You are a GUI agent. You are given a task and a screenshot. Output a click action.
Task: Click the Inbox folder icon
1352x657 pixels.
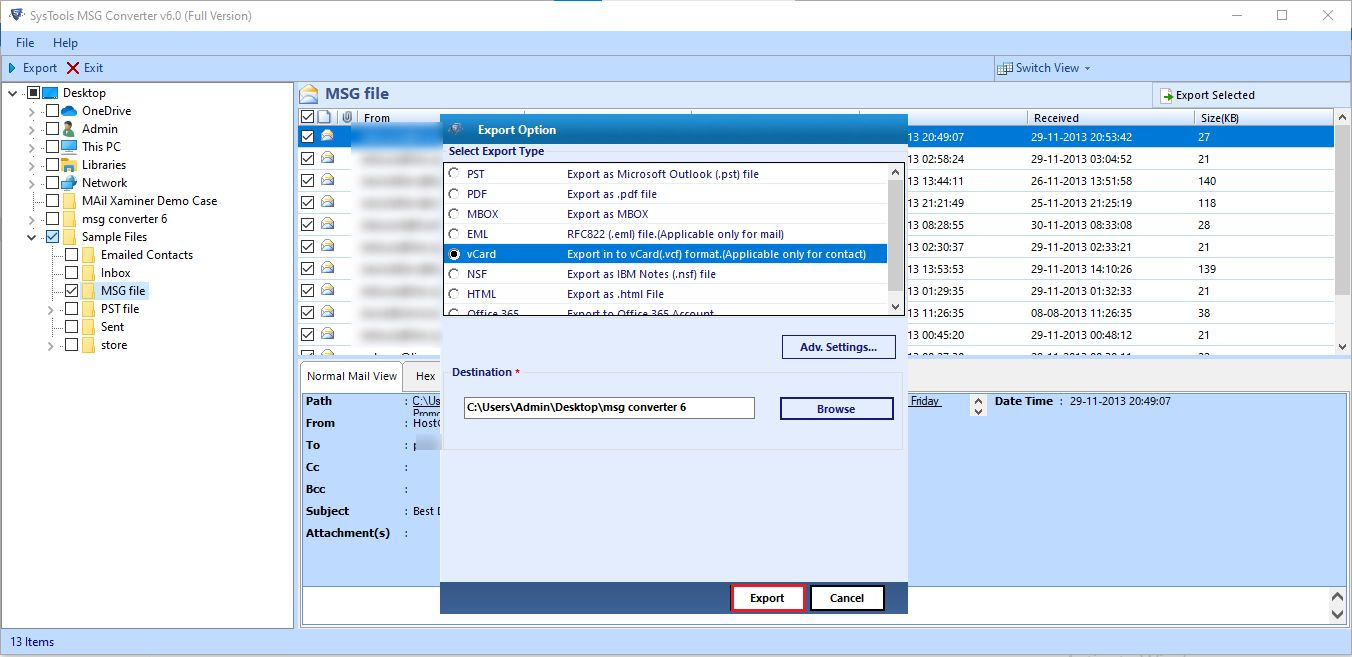[x=88, y=273]
